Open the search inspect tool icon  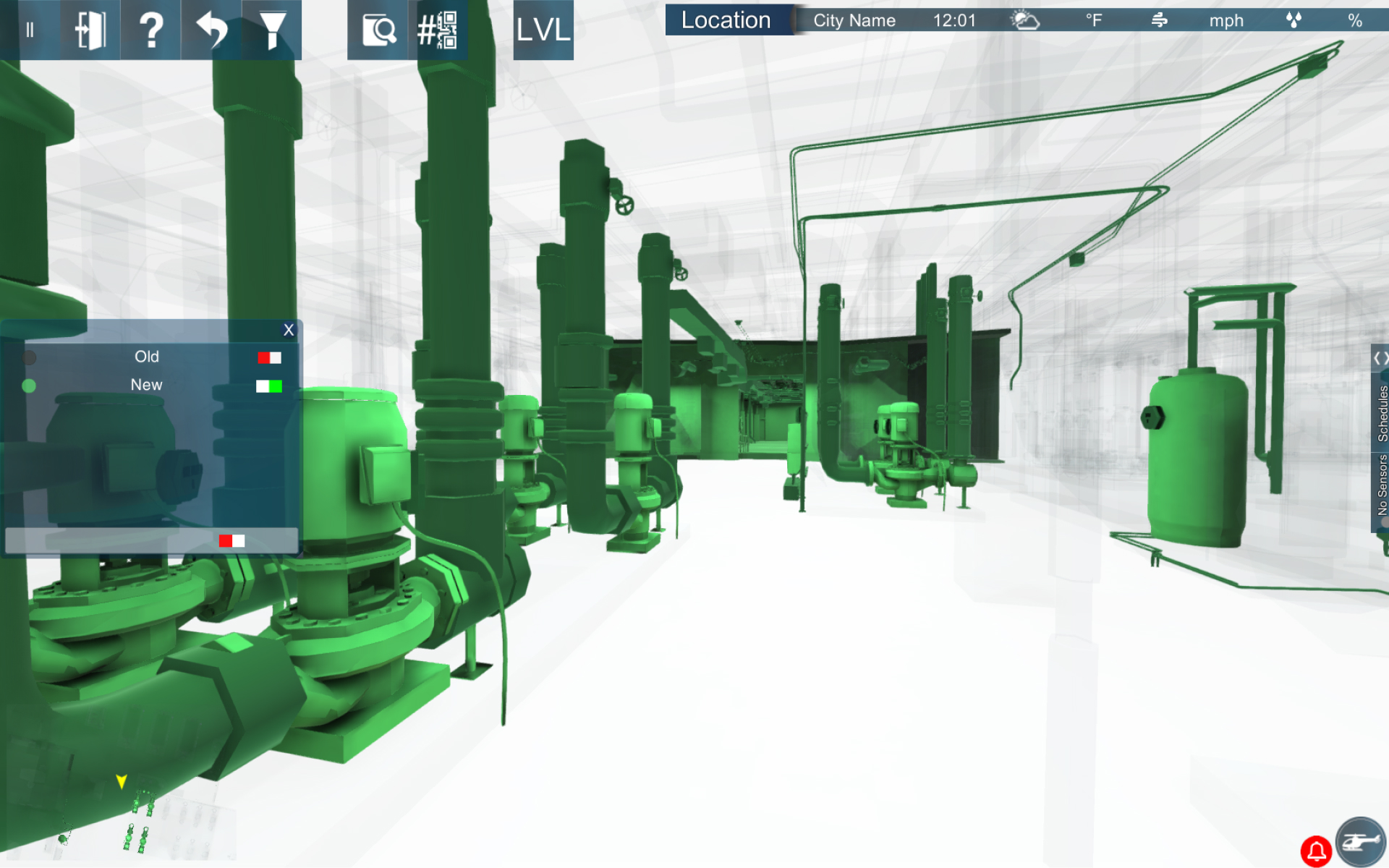(378, 30)
